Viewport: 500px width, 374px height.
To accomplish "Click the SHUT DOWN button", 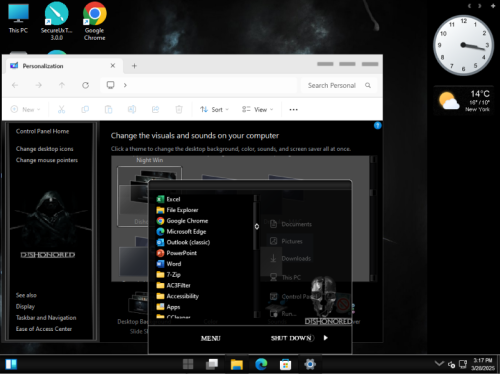I will (x=292, y=338).
